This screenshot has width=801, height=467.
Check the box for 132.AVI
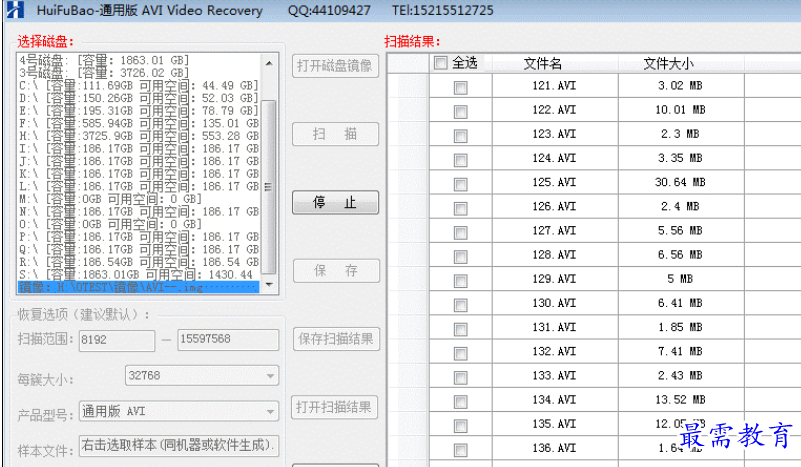tap(460, 354)
